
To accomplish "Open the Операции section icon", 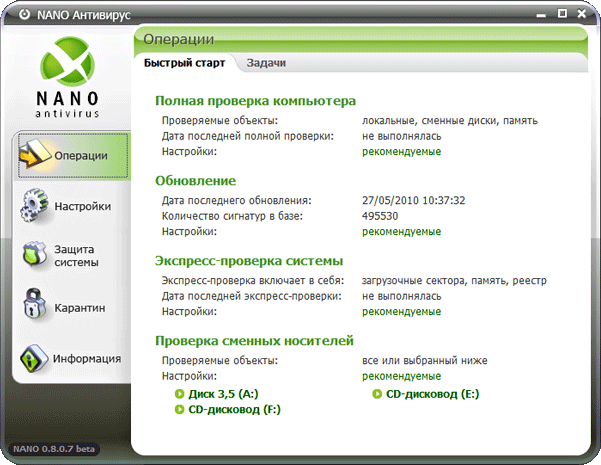I will coord(36,154).
